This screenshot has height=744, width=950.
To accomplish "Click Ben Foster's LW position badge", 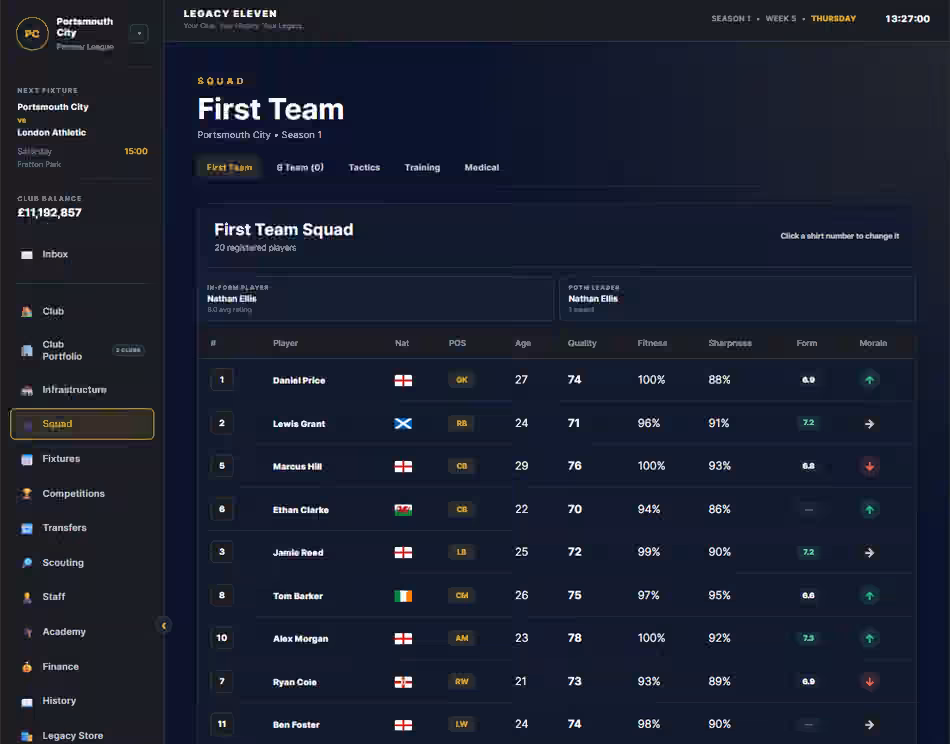I will tap(462, 724).
